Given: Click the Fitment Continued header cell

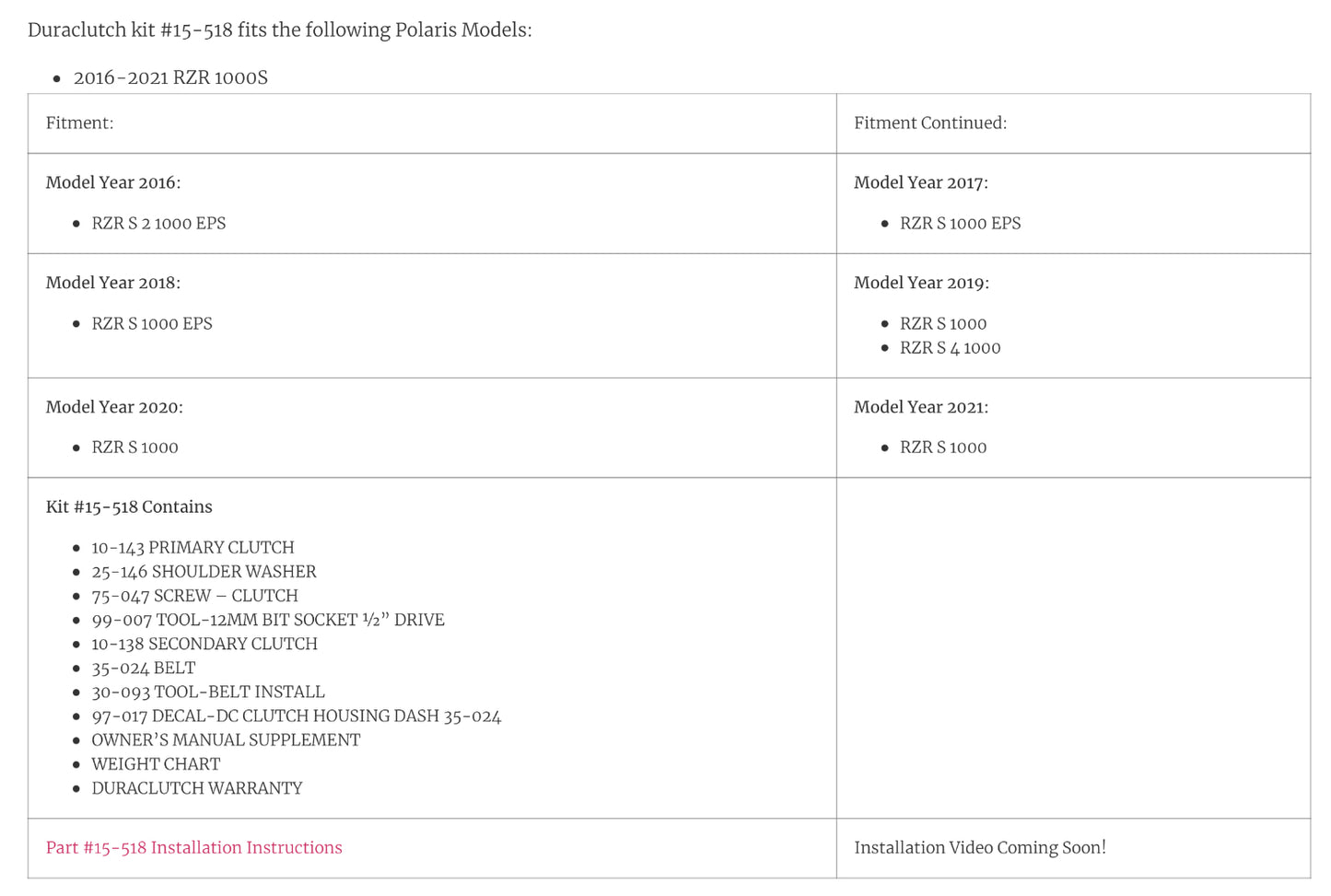Looking at the screenshot, I should click(929, 122).
